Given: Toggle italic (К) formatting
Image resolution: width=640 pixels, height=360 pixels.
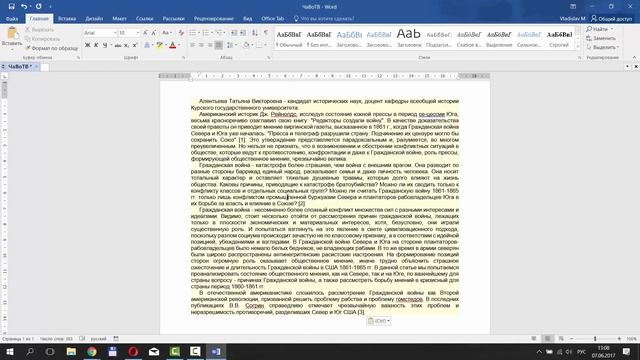Looking at the screenshot, I should (96, 45).
